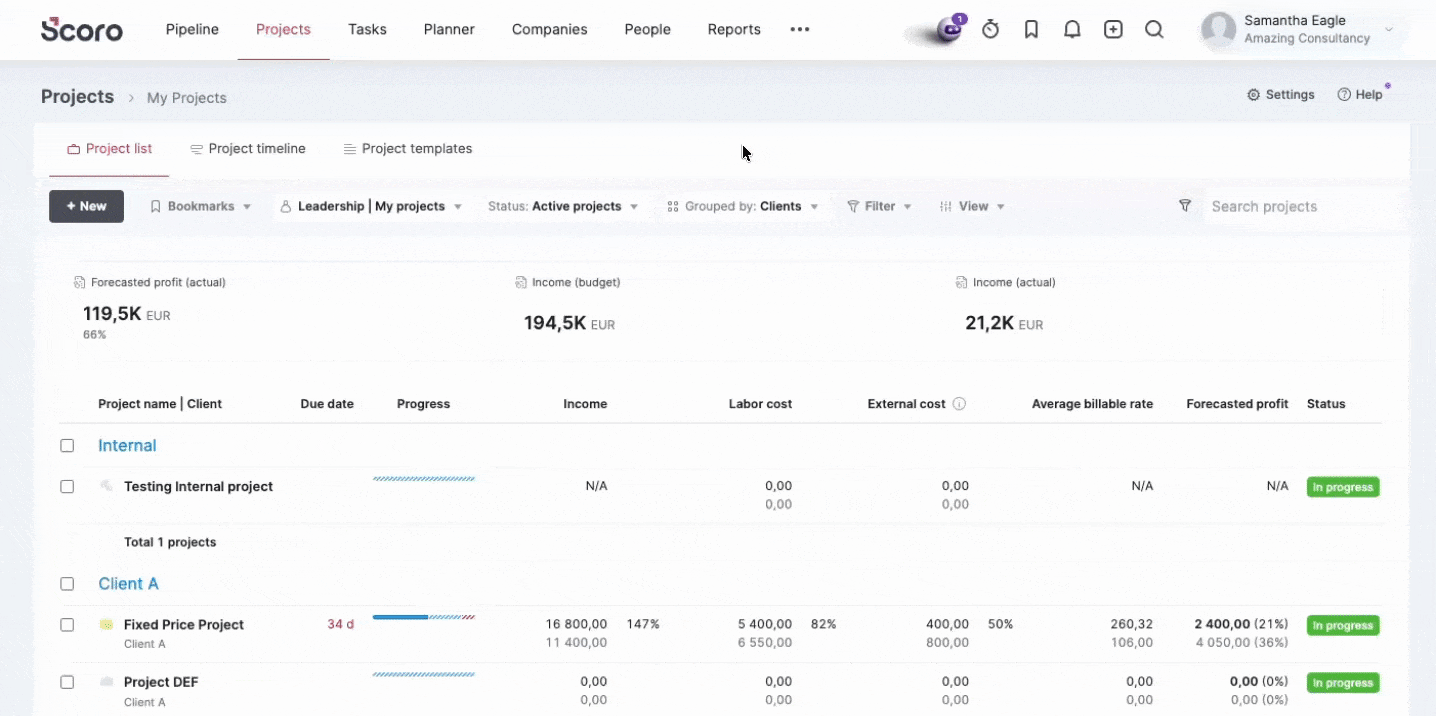Click the funnel icon beside Search projects

click(x=1185, y=206)
